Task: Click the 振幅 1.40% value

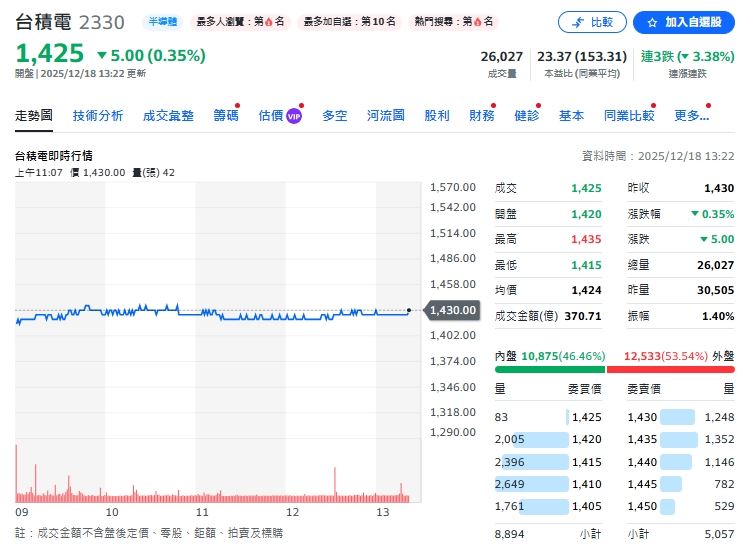Action: (x=718, y=316)
